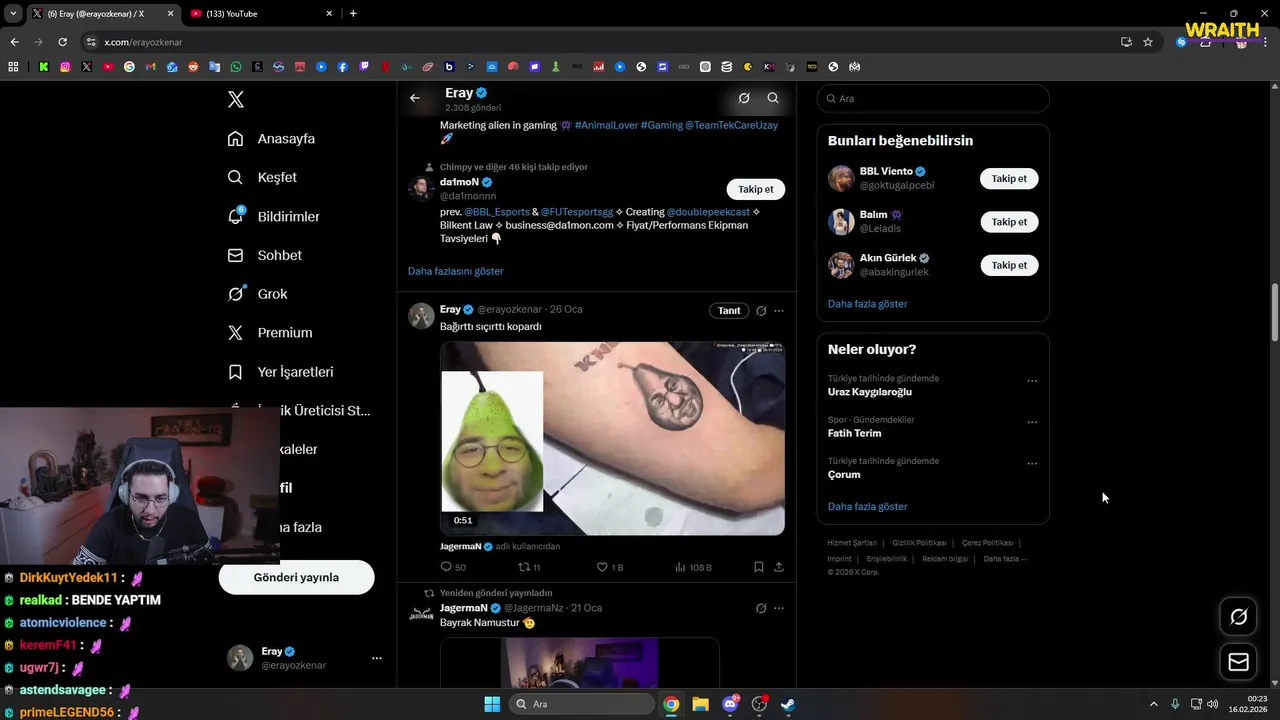Open Anasayfa home page
1280x720 pixels.
coord(271,139)
